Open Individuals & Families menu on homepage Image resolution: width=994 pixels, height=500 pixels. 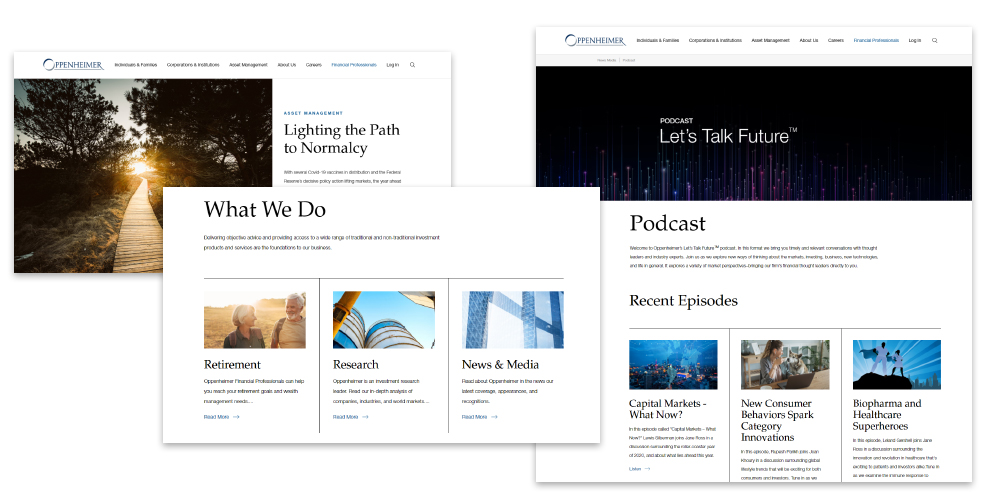[x=136, y=65]
